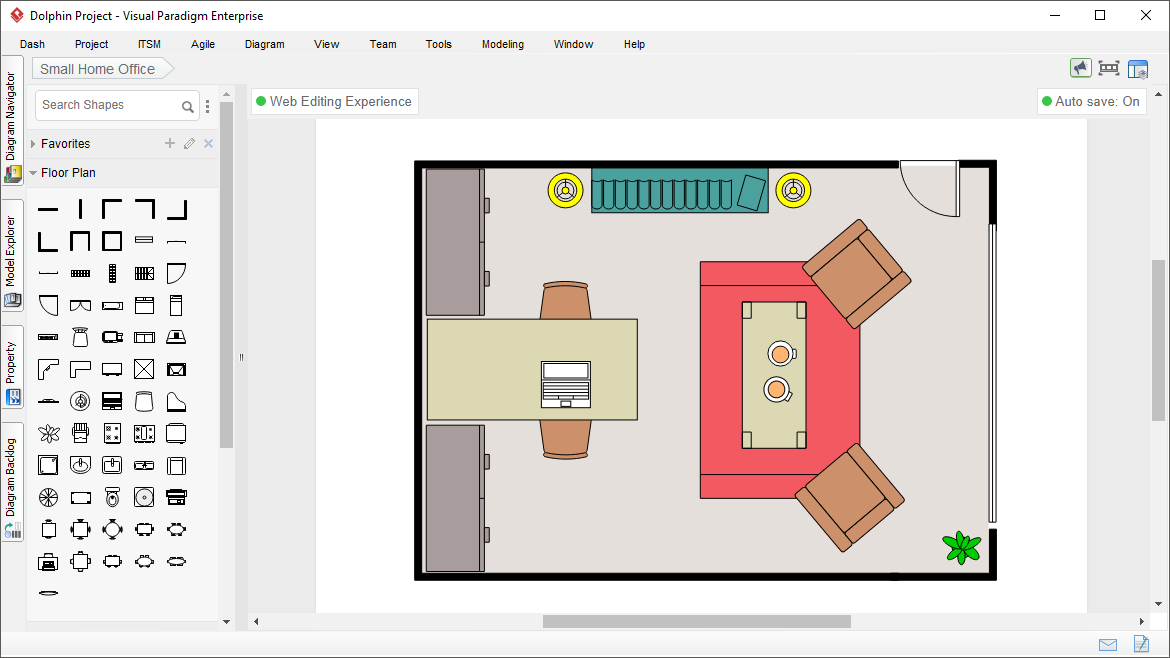Image resolution: width=1170 pixels, height=658 pixels.
Task: Open the Agile menu
Action: 202,44
